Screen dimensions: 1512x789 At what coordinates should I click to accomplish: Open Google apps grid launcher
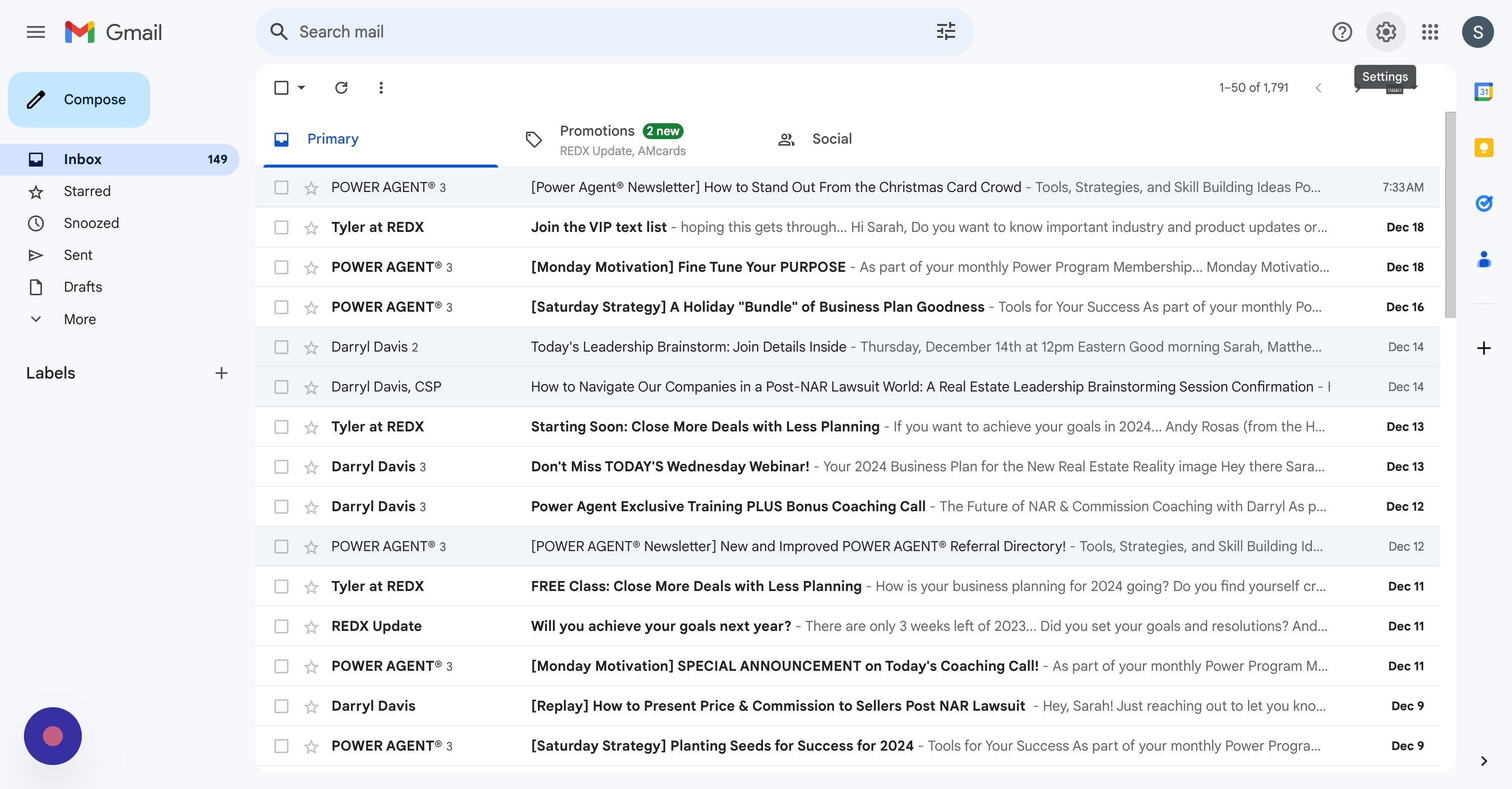1430,32
